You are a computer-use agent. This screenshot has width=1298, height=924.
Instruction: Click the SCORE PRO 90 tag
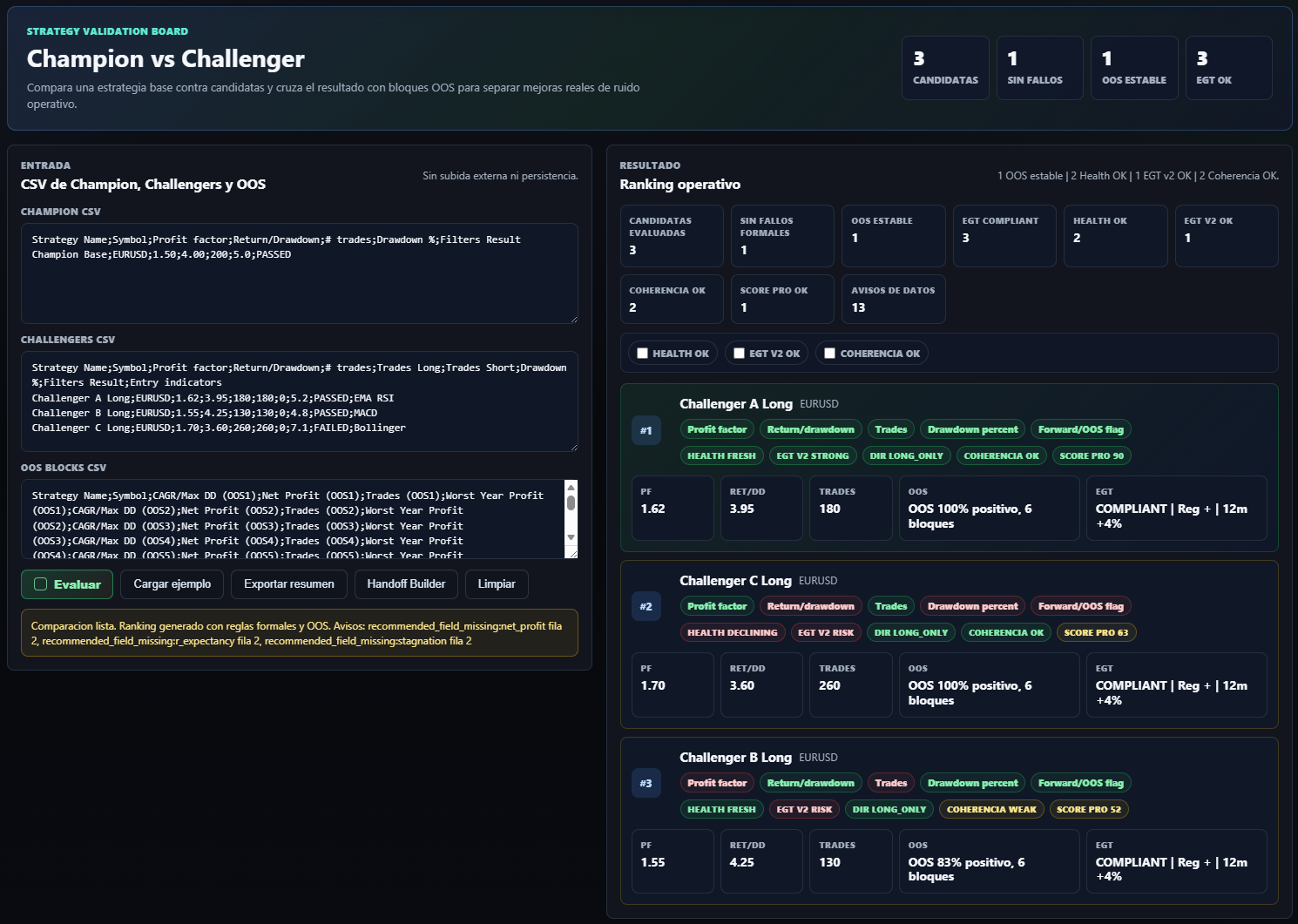click(x=1092, y=455)
